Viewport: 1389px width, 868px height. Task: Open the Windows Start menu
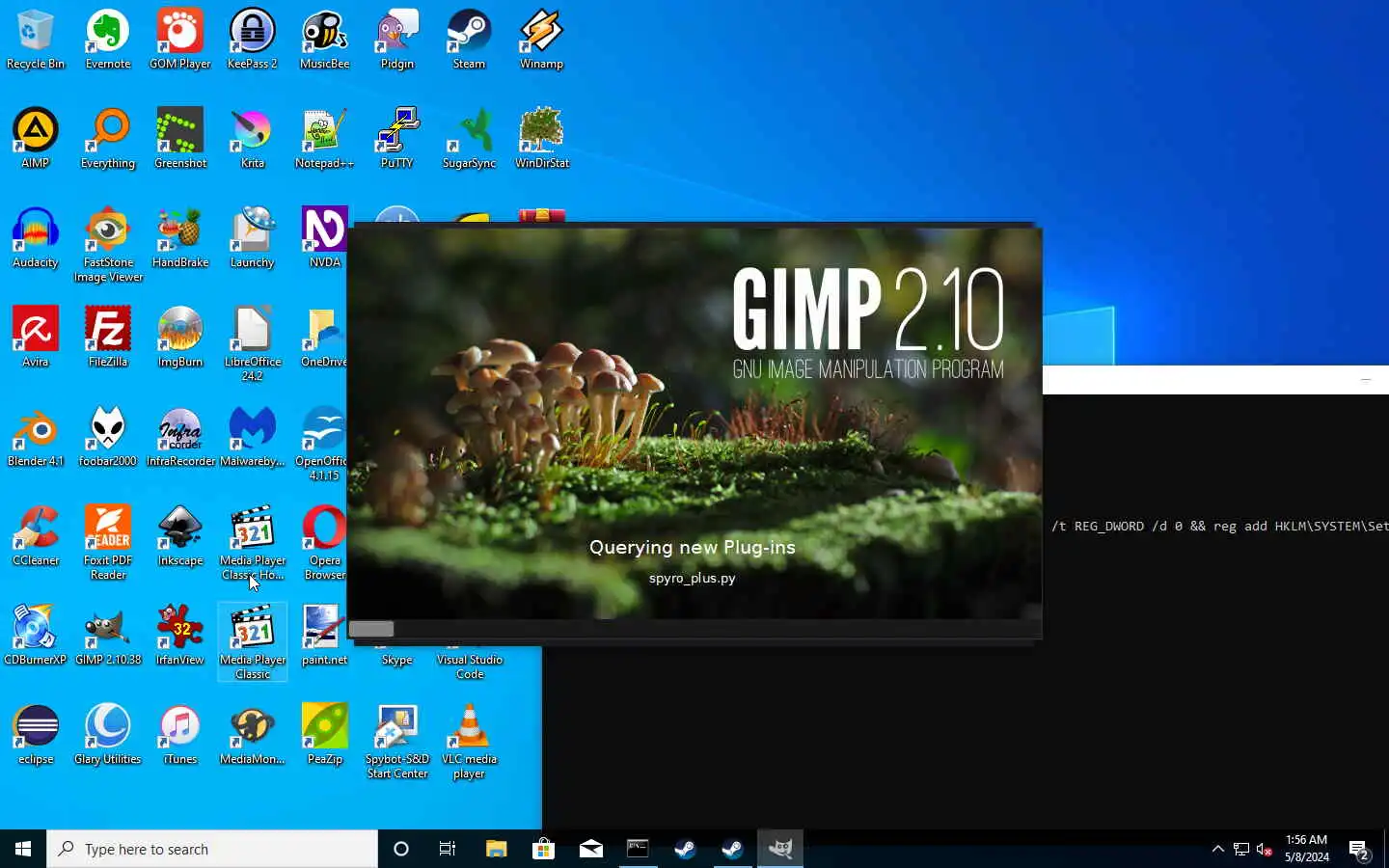coord(23,849)
